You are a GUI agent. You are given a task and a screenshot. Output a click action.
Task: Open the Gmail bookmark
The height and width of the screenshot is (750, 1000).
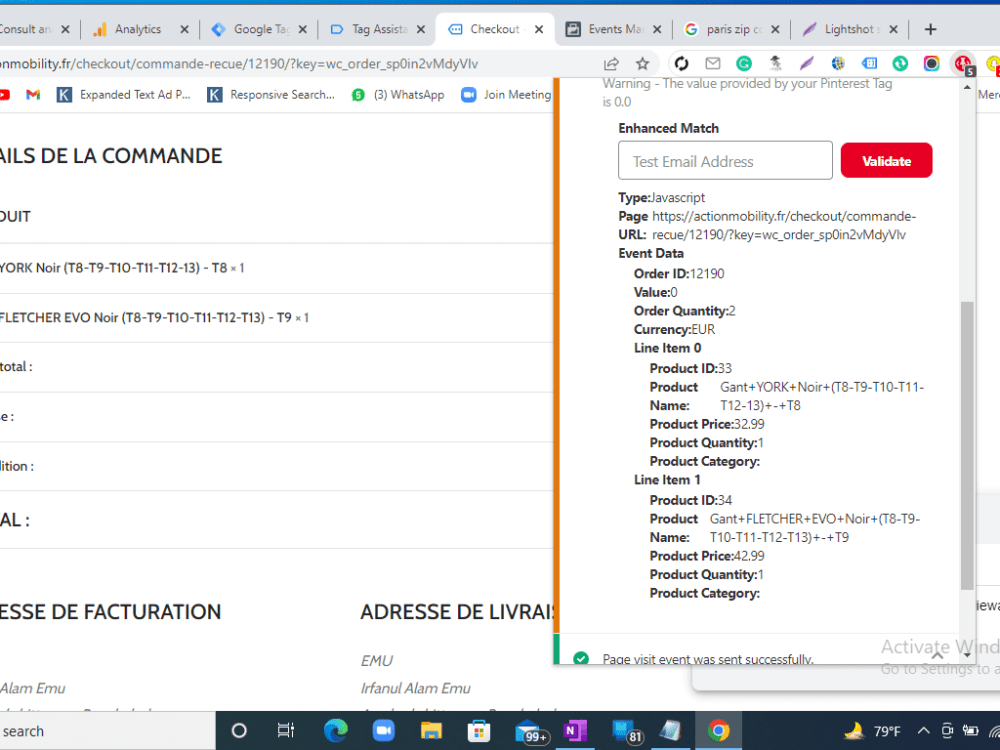click(x=33, y=95)
